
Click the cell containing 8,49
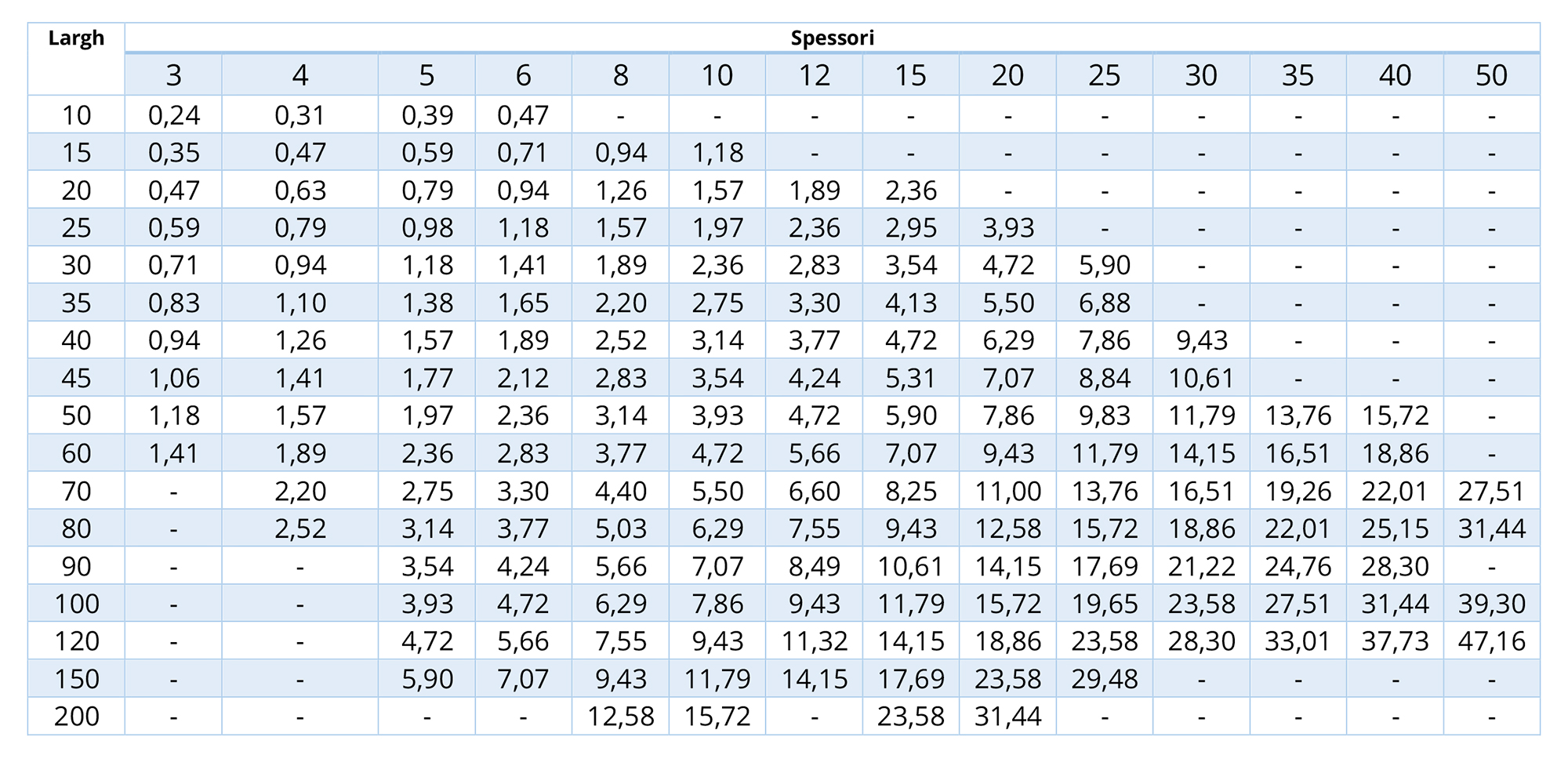pos(814,566)
